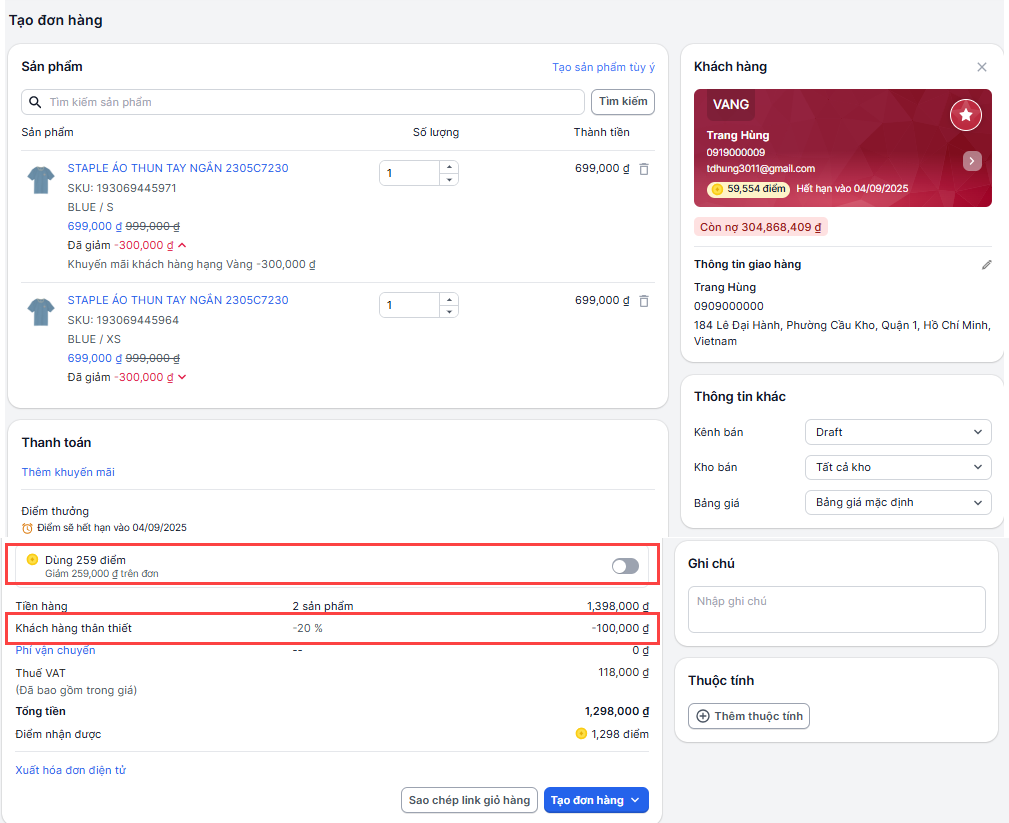Delete first BLUE / S product line
Image resolution: width=1009 pixels, height=823 pixels.
pyautogui.click(x=644, y=169)
